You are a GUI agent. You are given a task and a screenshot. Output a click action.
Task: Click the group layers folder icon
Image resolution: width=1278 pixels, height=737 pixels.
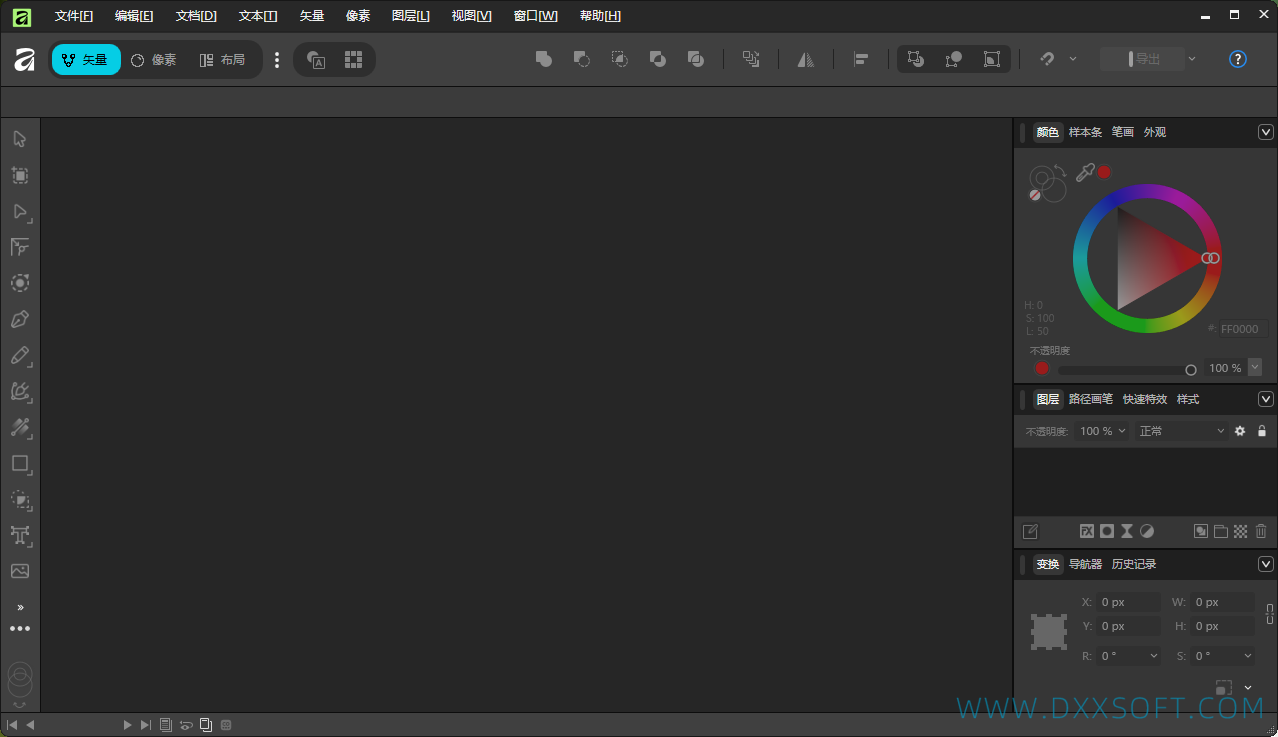(1220, 531)
